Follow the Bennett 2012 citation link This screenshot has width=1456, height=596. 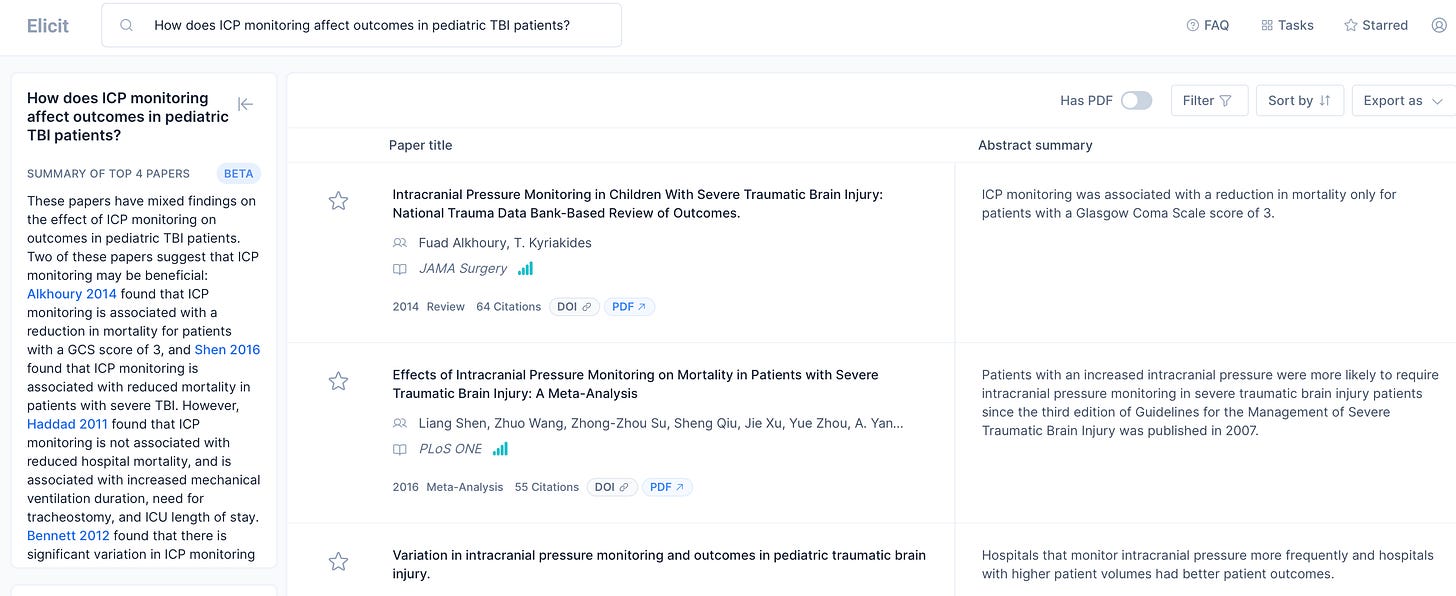pyautogui.click(x=68, y=536)
